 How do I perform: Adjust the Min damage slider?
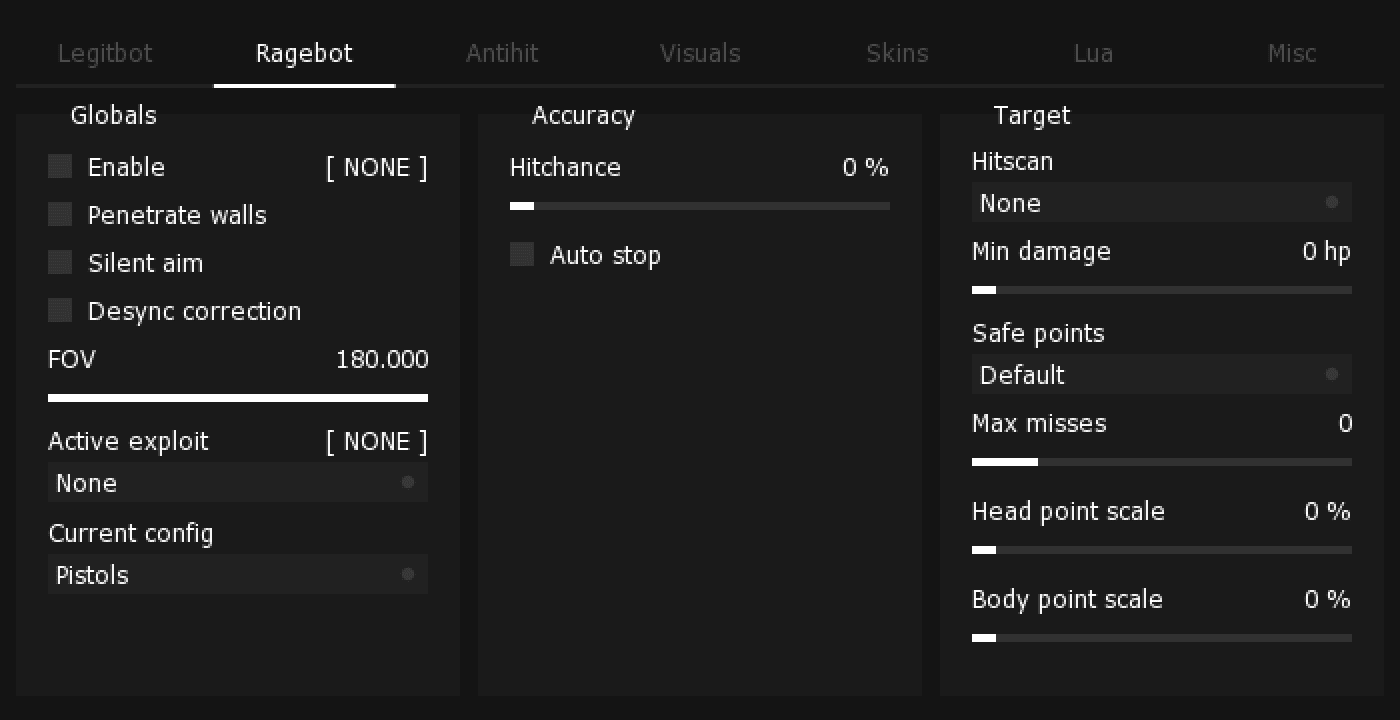pos(1162,290)
